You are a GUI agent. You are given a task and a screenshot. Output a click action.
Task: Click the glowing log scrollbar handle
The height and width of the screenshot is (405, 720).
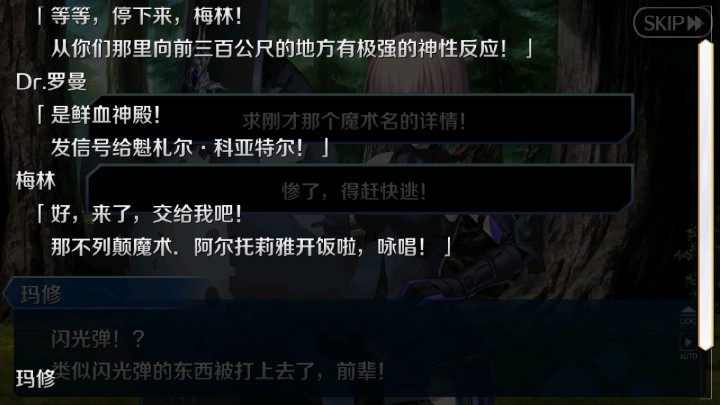coord(705,195)
